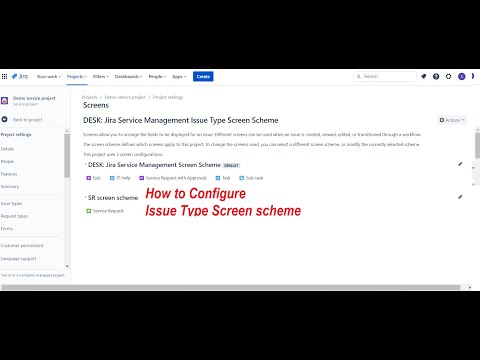Open Language support settings
The height and width of the screenshot is (360, 480).
[x=18, y=258]
